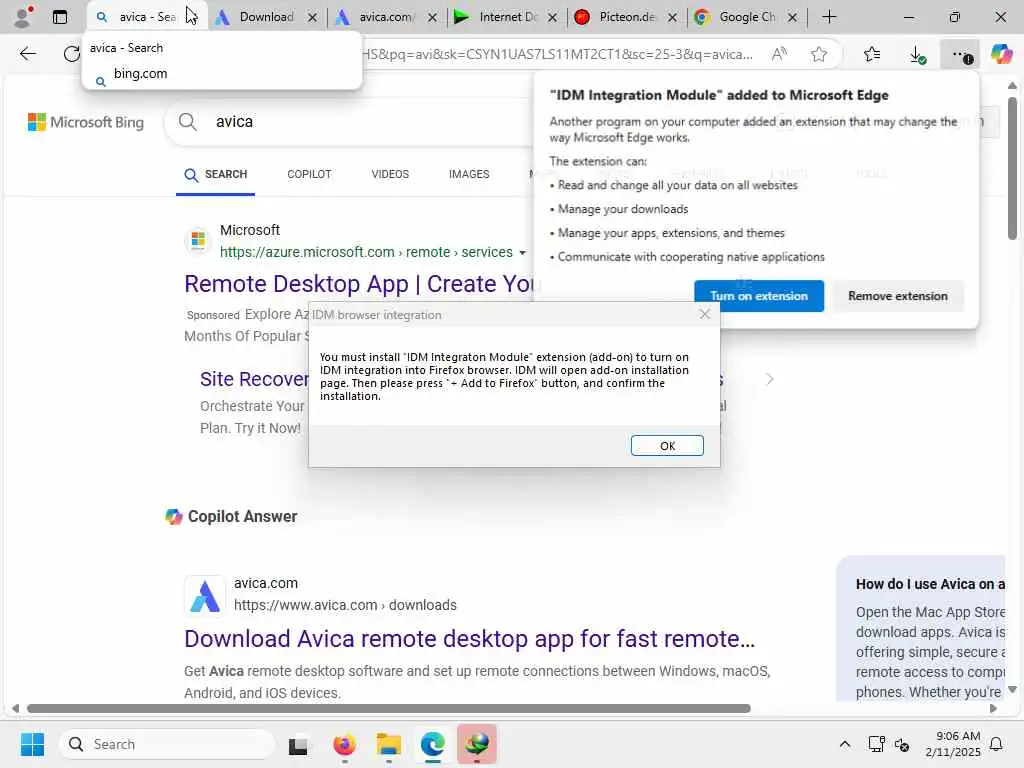Open the notifications bell

(x=997, y=744)
